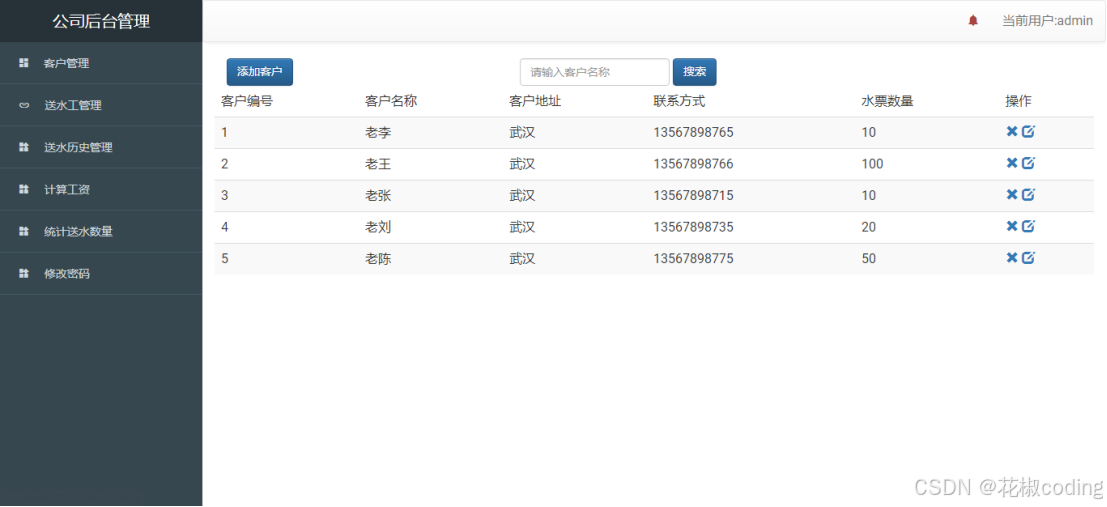Edit customer 老刘 with the pencil icon
This screenshot has height=507, width=1107.
click(1028, 226)
